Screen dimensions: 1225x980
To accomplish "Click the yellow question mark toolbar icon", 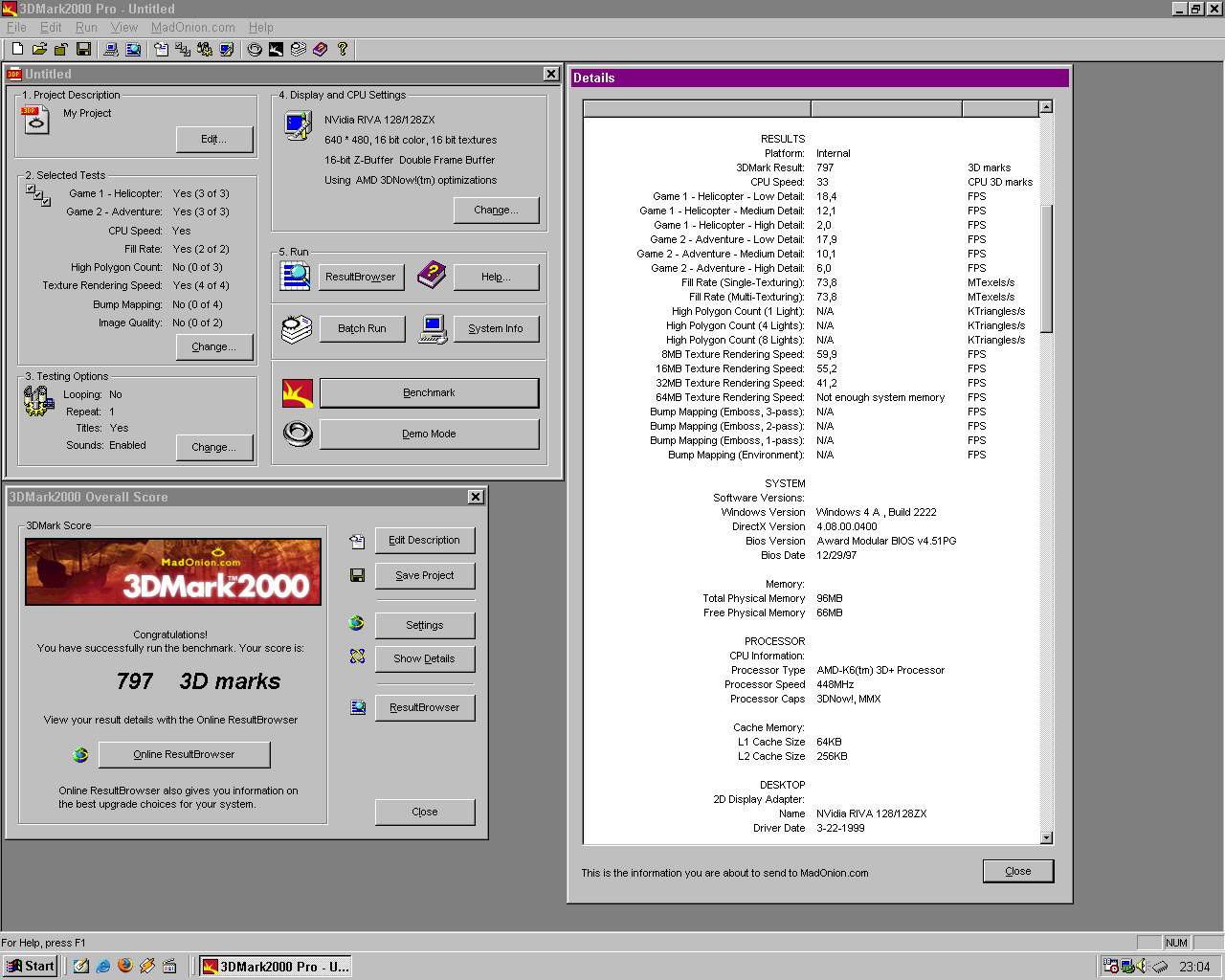I will point(343,49).
